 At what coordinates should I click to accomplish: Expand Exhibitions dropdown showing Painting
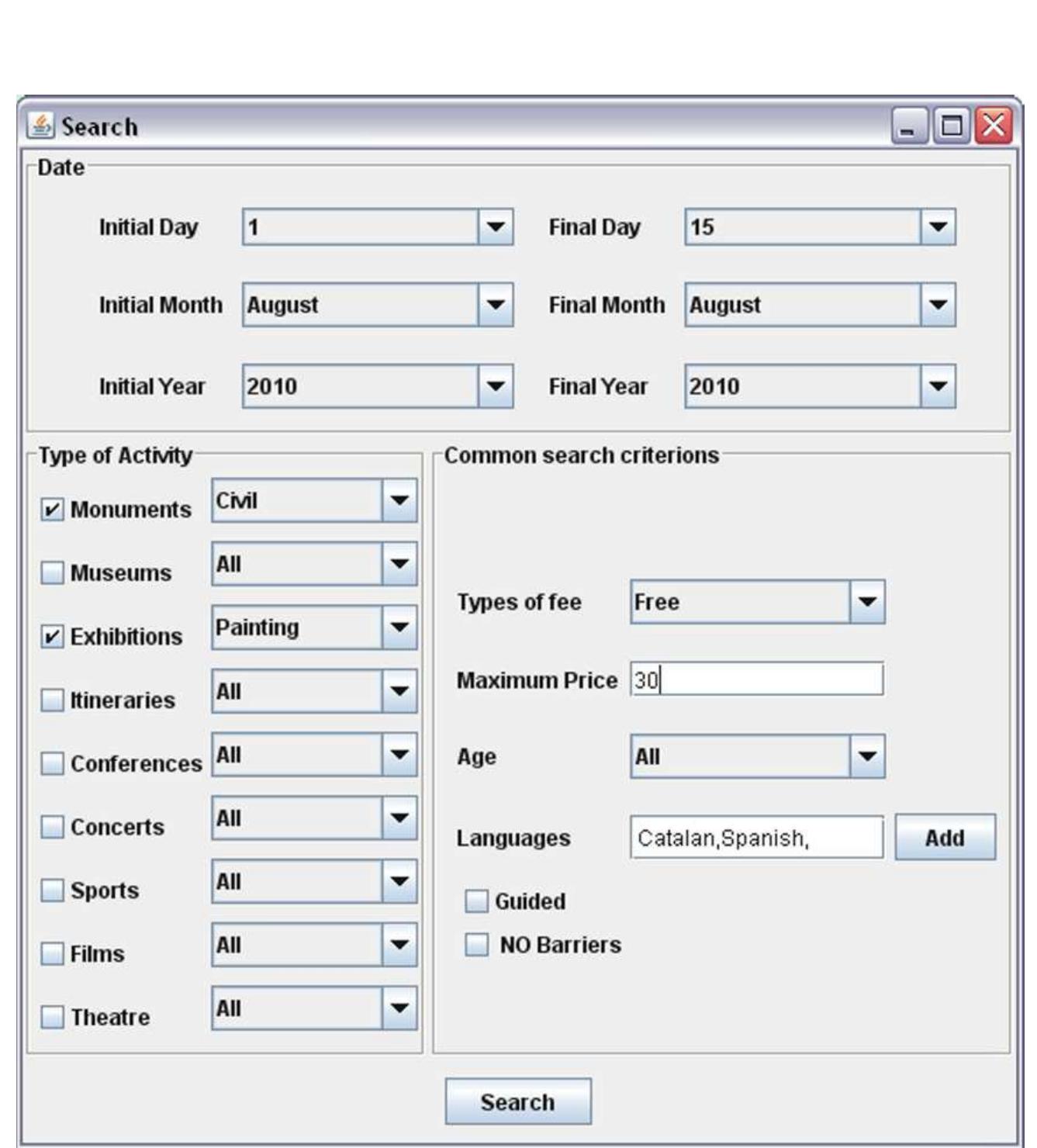click(399, 628)
